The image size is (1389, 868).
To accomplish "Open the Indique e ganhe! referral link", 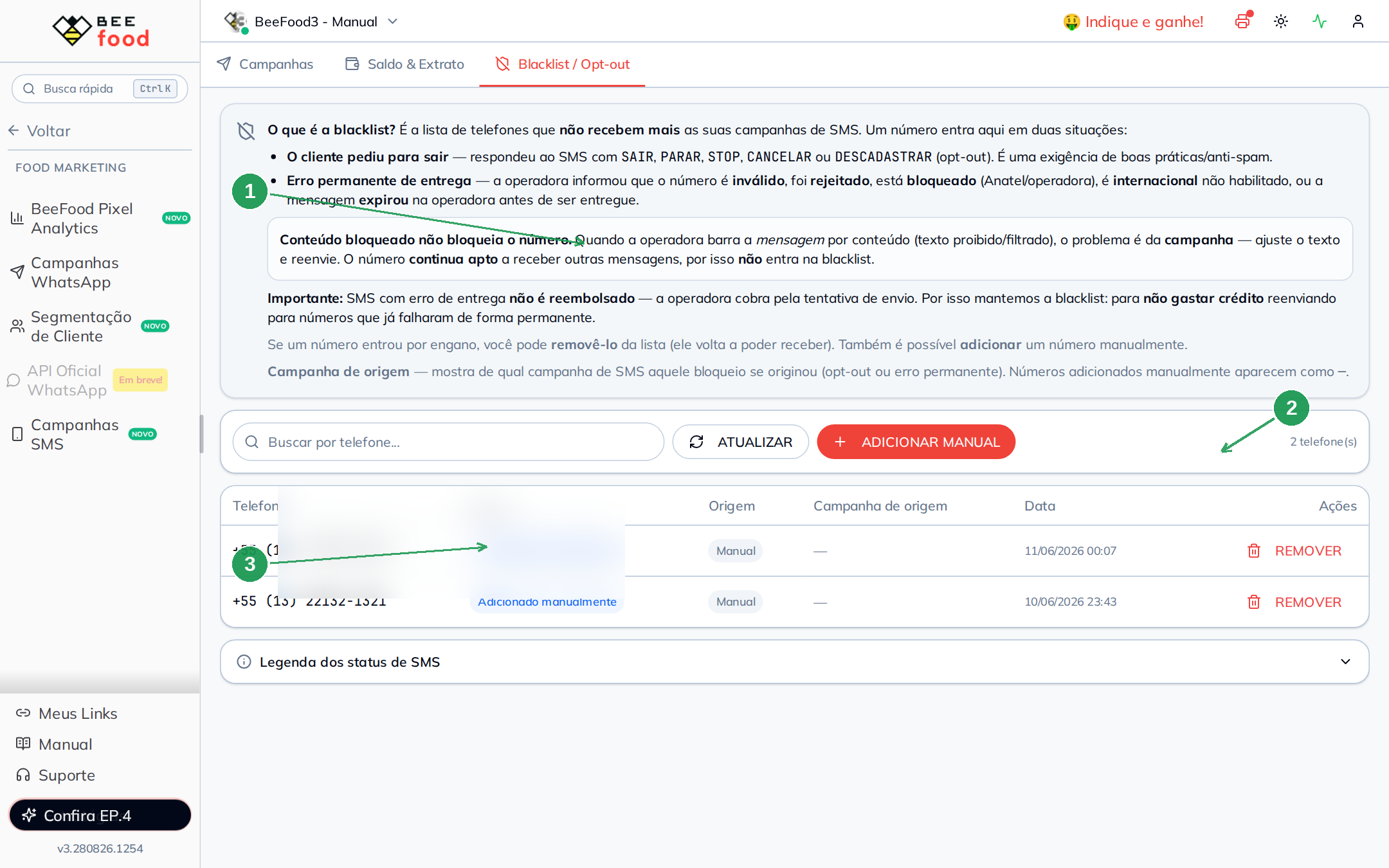I will [1133, 22].
